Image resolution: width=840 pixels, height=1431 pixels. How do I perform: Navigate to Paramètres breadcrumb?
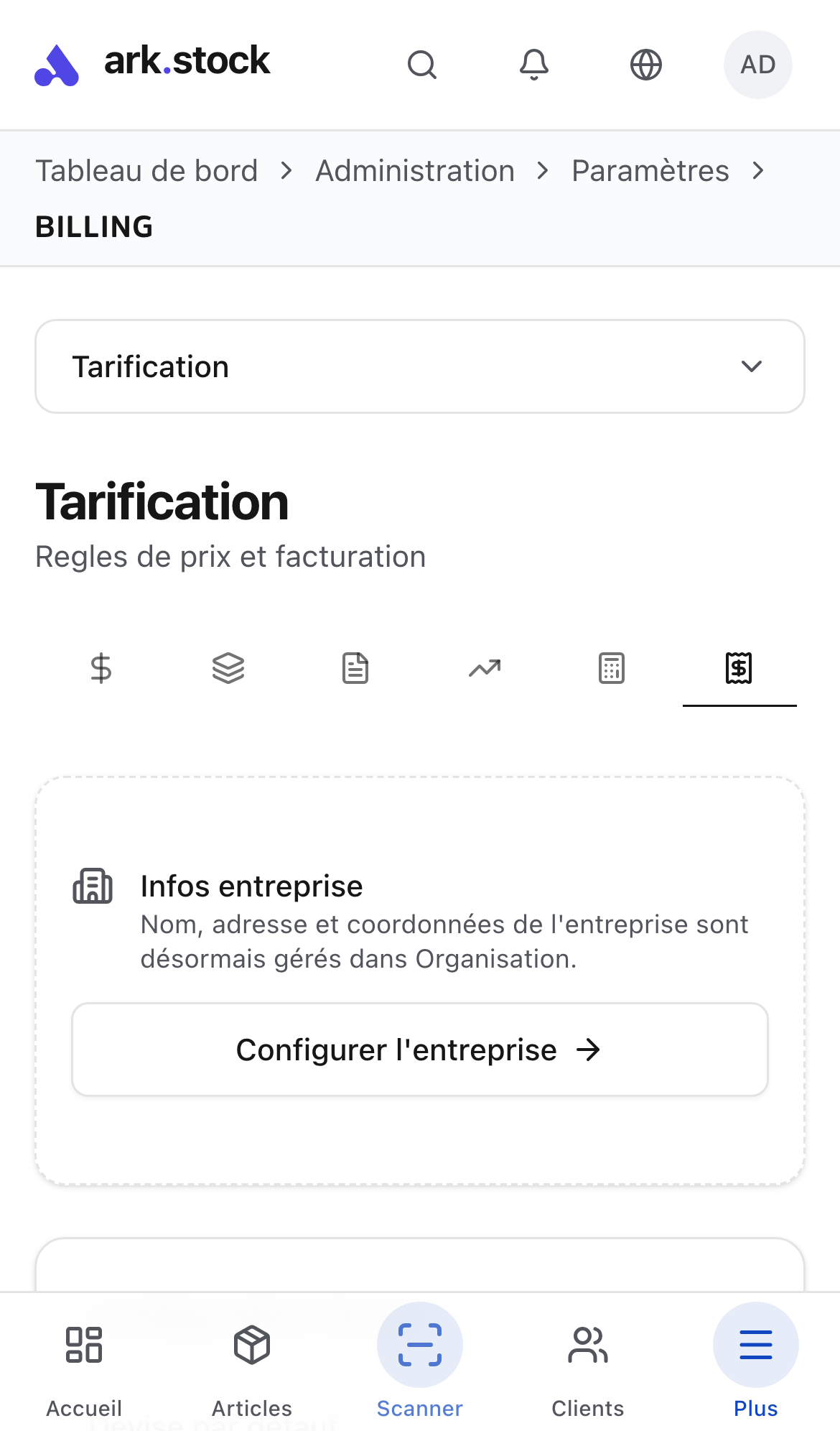click(650, 171)
